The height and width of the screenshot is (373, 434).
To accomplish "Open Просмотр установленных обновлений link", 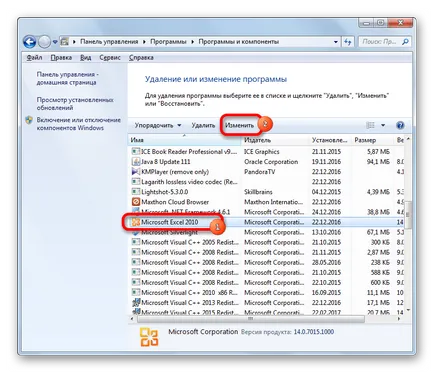I will [x=75, y=104].
